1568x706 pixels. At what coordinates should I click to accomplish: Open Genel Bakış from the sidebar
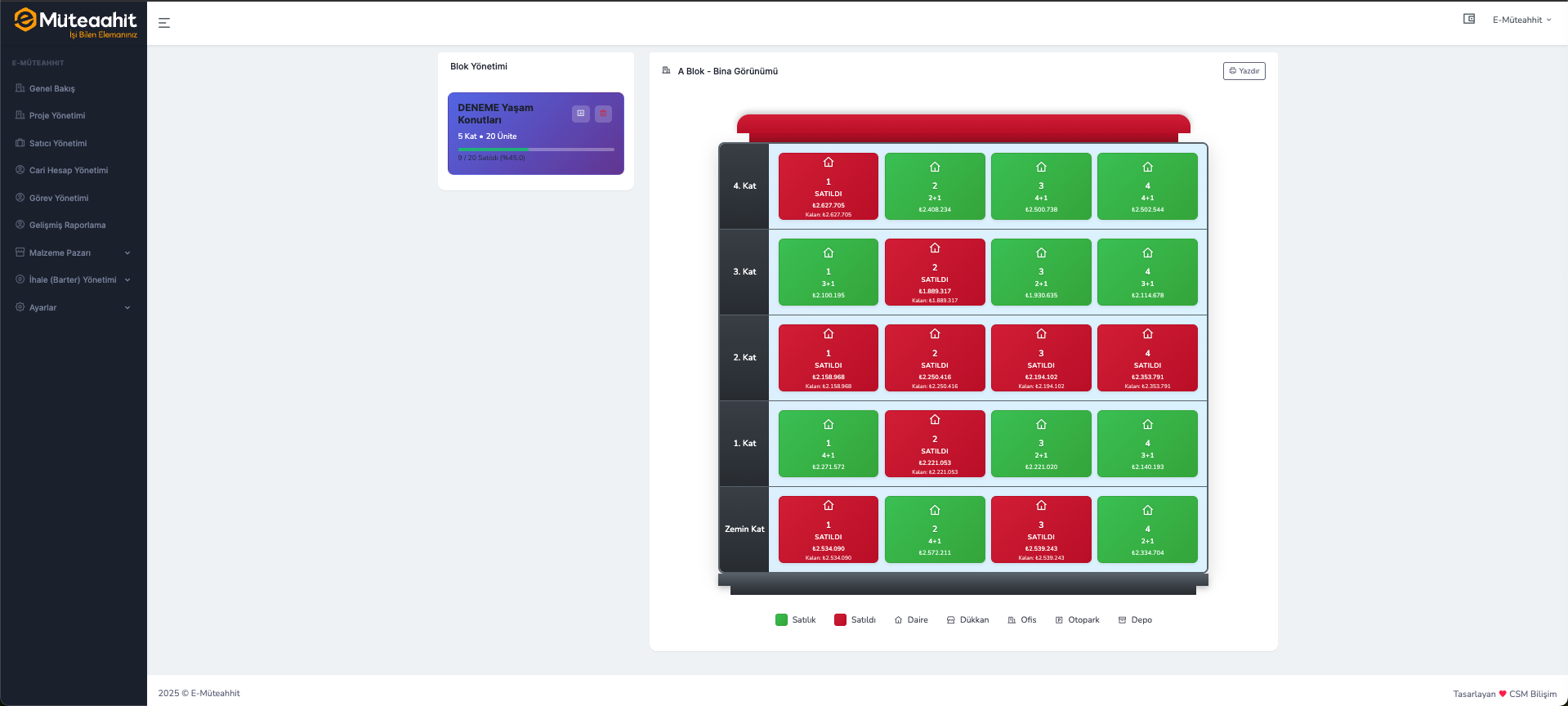tap(52, 88)
